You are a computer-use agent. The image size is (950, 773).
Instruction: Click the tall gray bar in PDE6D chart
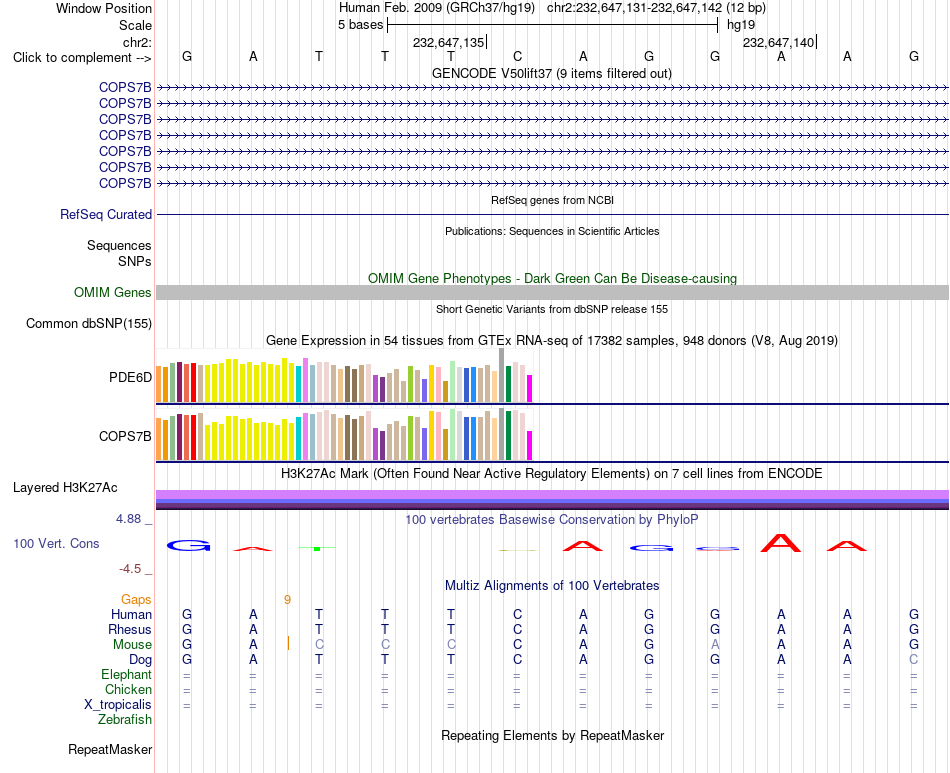(501, 375)
